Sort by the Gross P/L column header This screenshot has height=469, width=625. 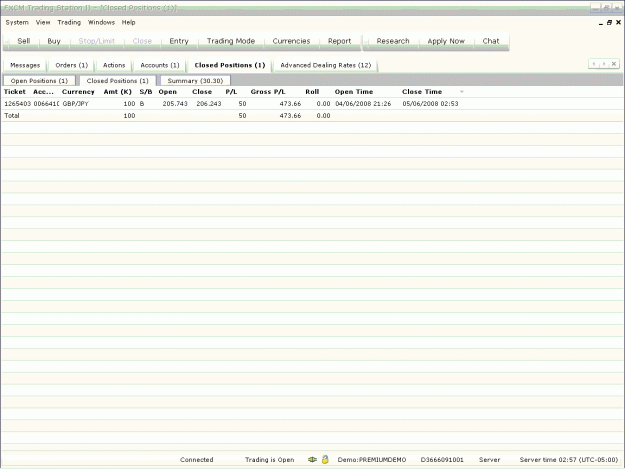click(x=268, y=92)
